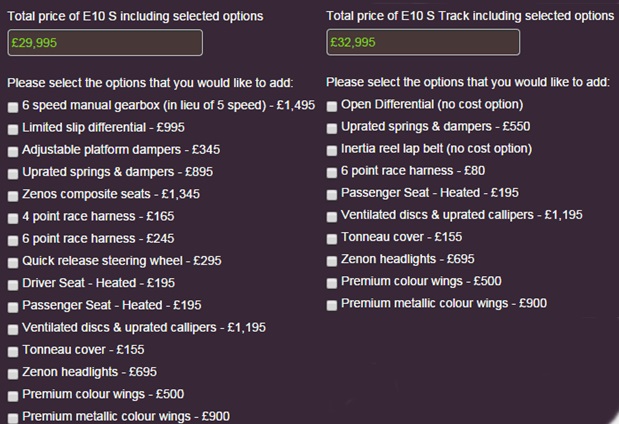Select 6 point race harness for £245
The image size is (619, 424).
[12, 239]
